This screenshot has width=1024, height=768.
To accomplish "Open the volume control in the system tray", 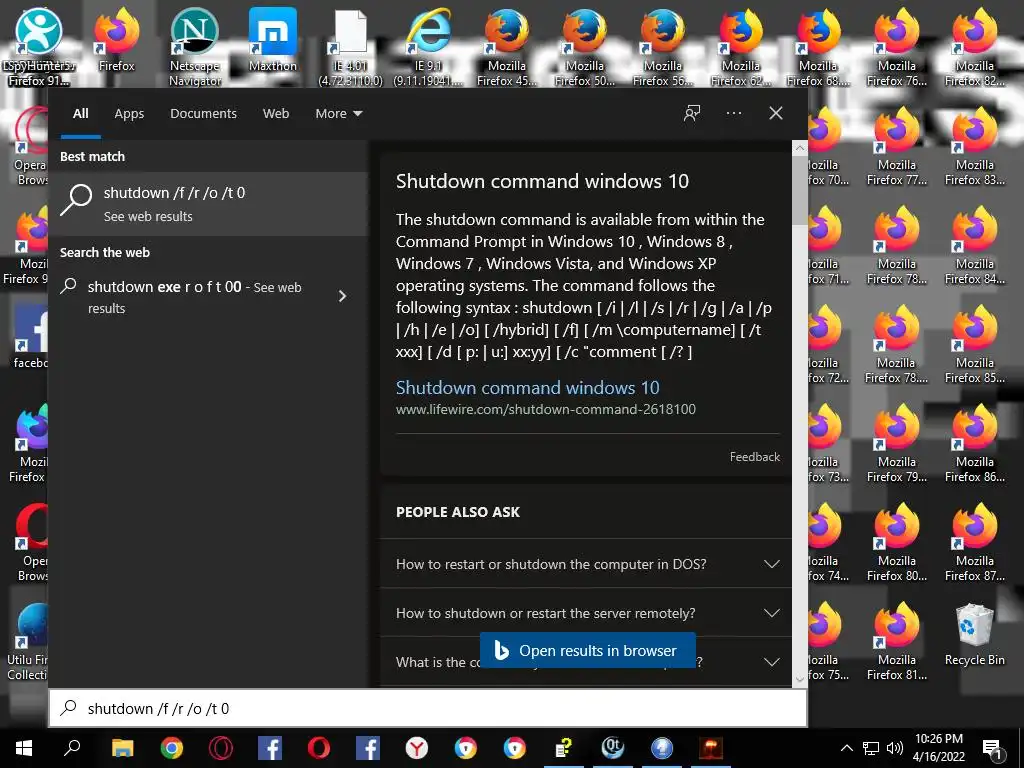I will point(894,748).
